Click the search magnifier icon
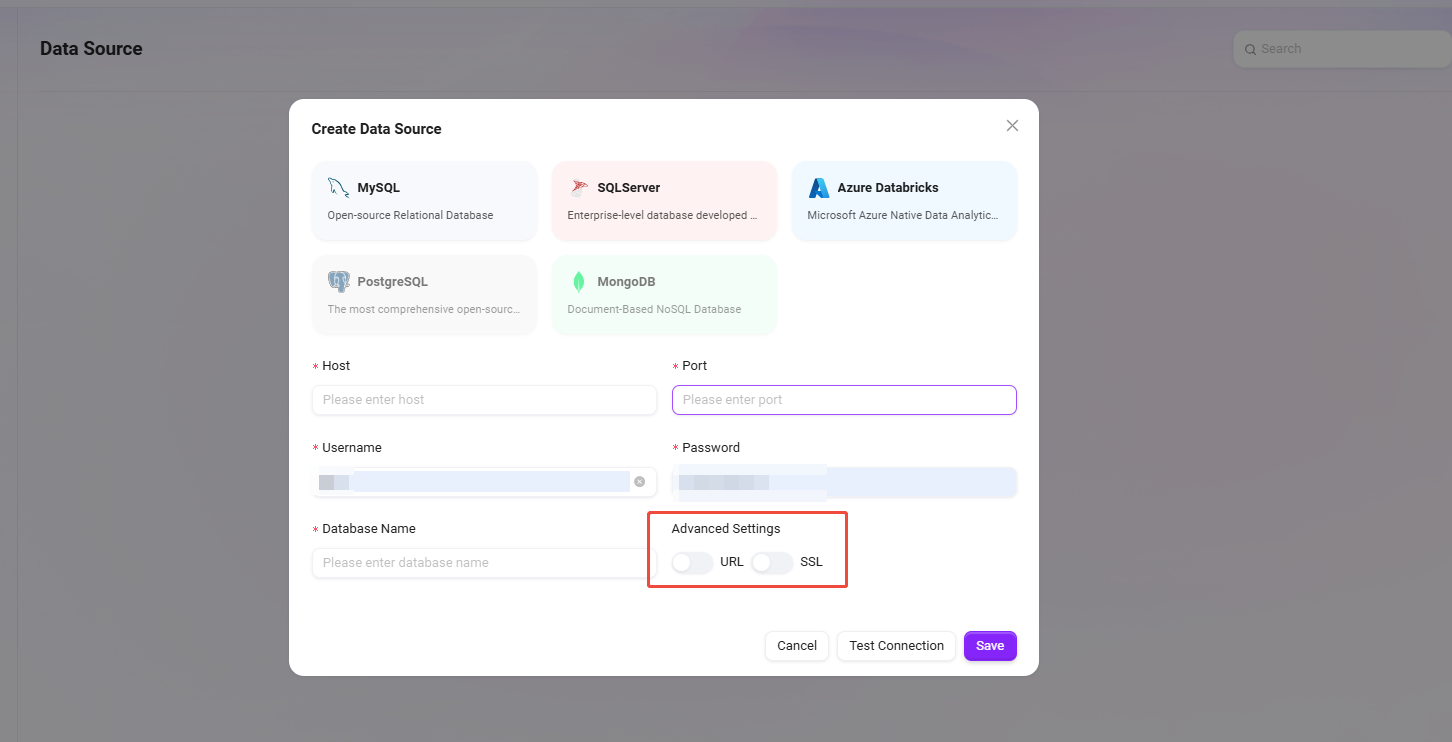This screenshot has height=742, width=1452. tap(1250, 49)
